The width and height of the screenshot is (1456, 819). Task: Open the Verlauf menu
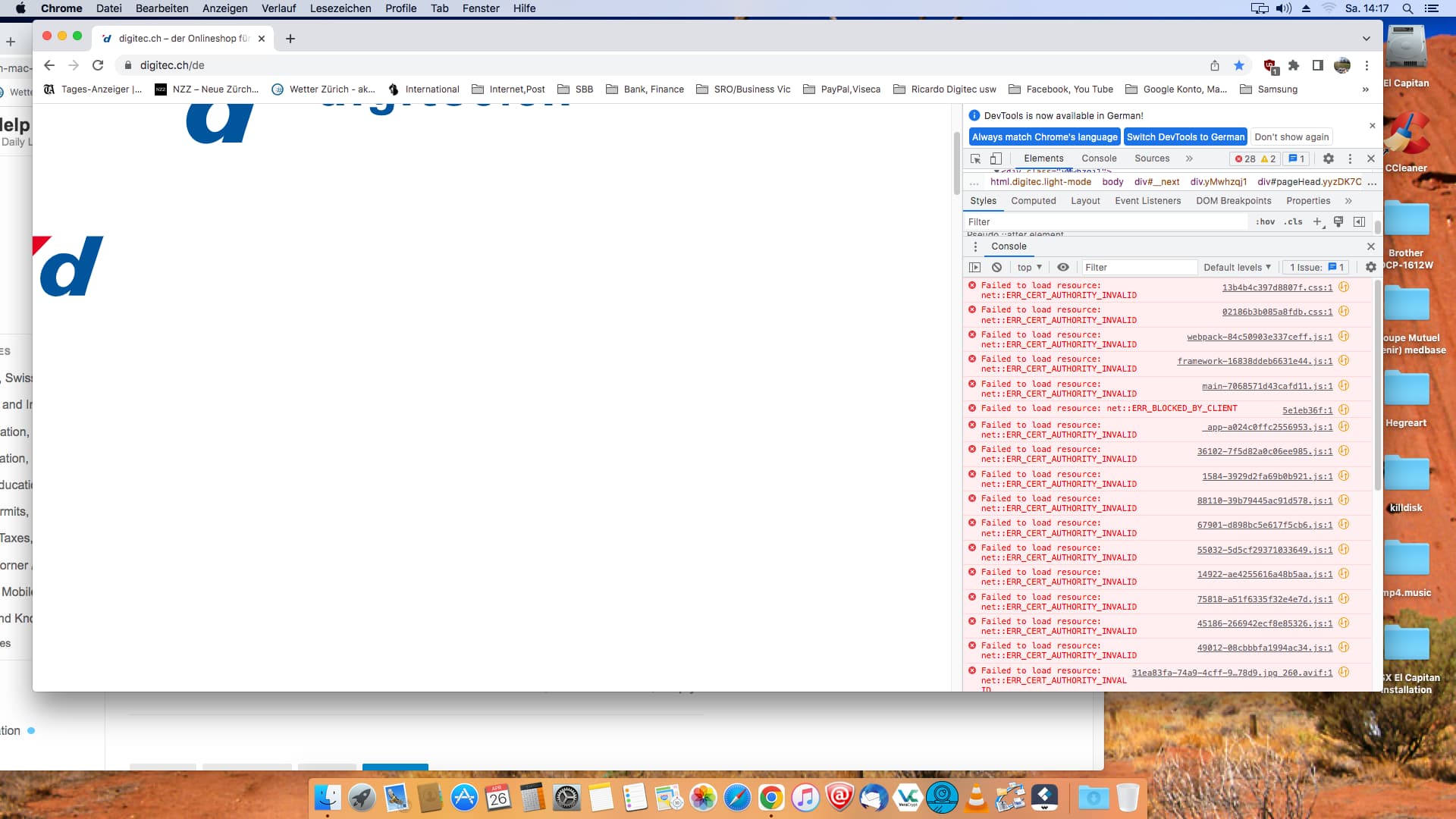278,8
